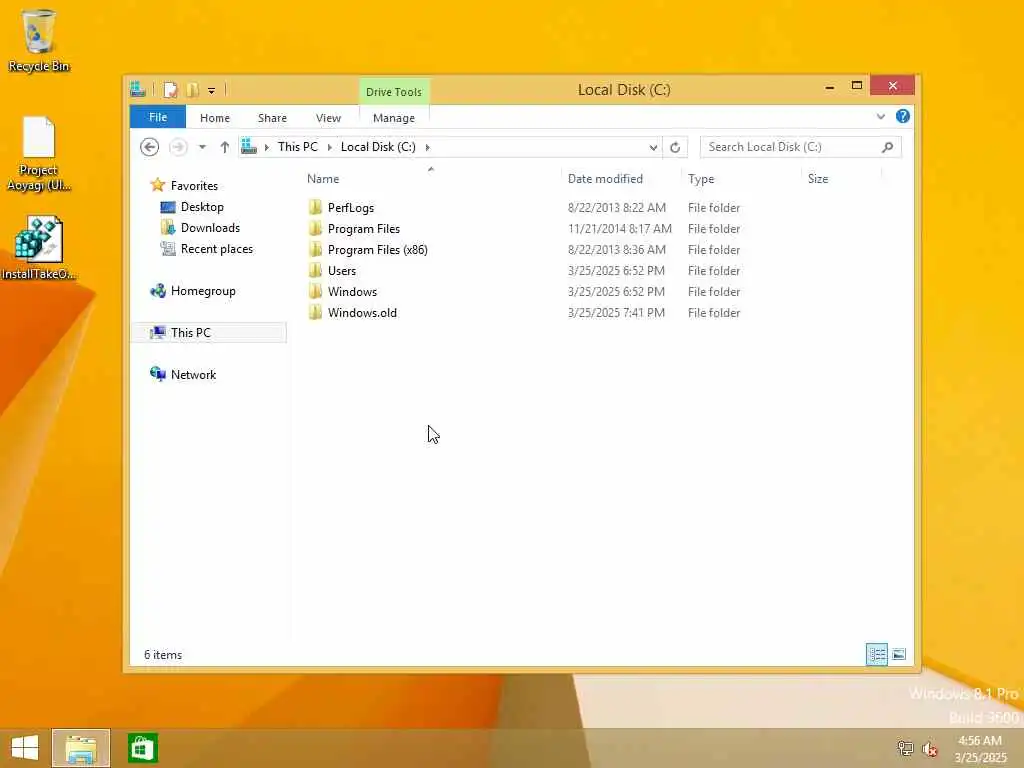Open the File tab

pyautogui.click(x=158, y=118)
